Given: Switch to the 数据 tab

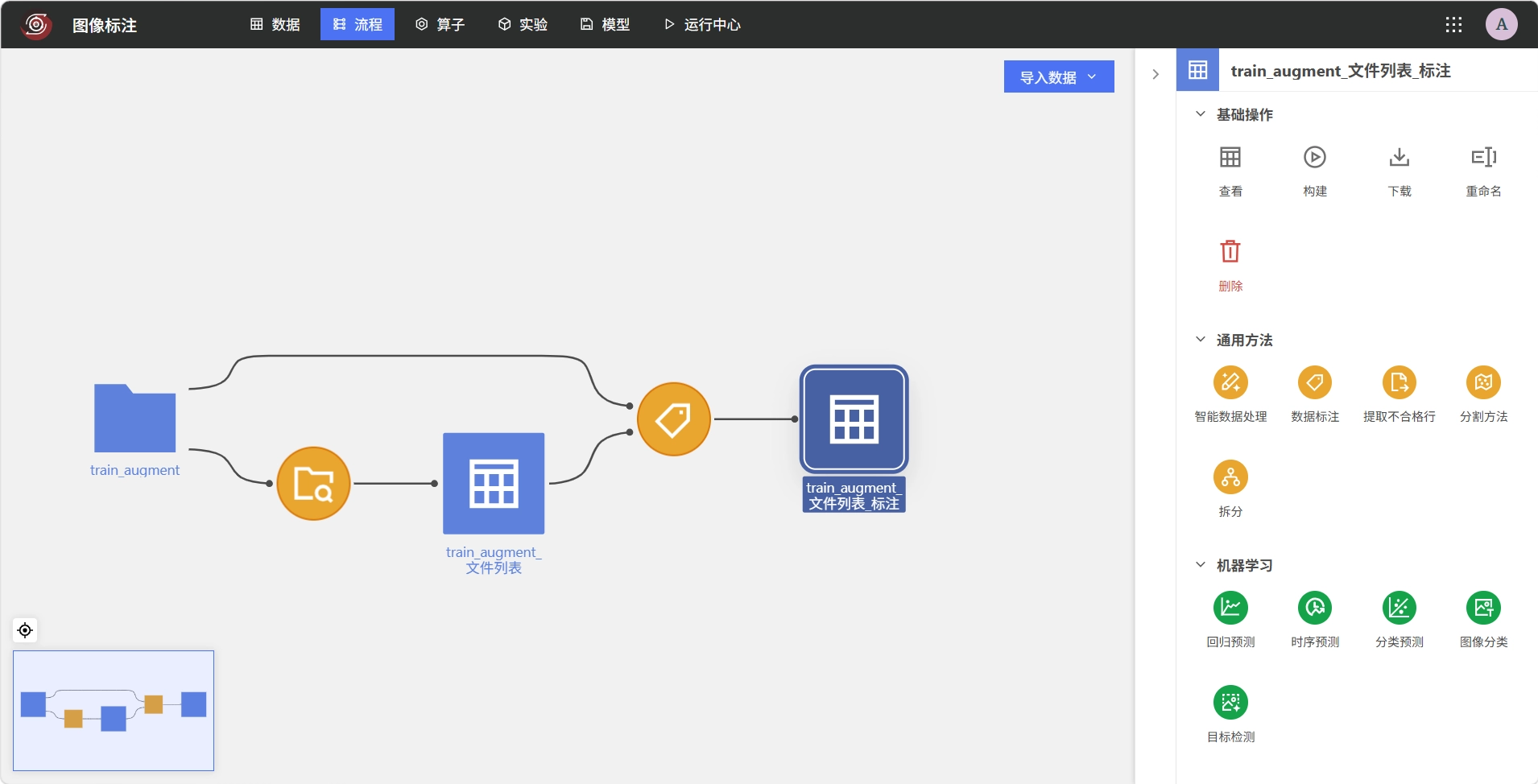Looking at the screenshot, I should (x=275, y=24).
